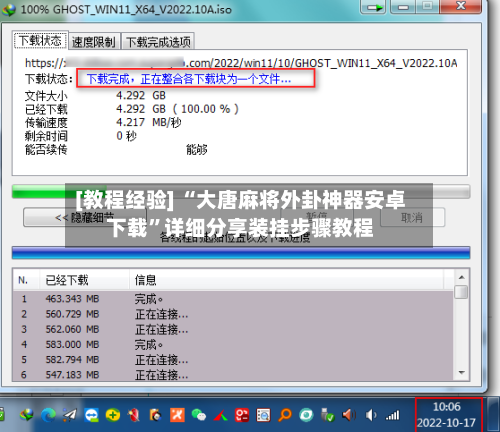Click the connection list scrollbar thumb
Screen dimensions: 500x432
pos(462,292)
